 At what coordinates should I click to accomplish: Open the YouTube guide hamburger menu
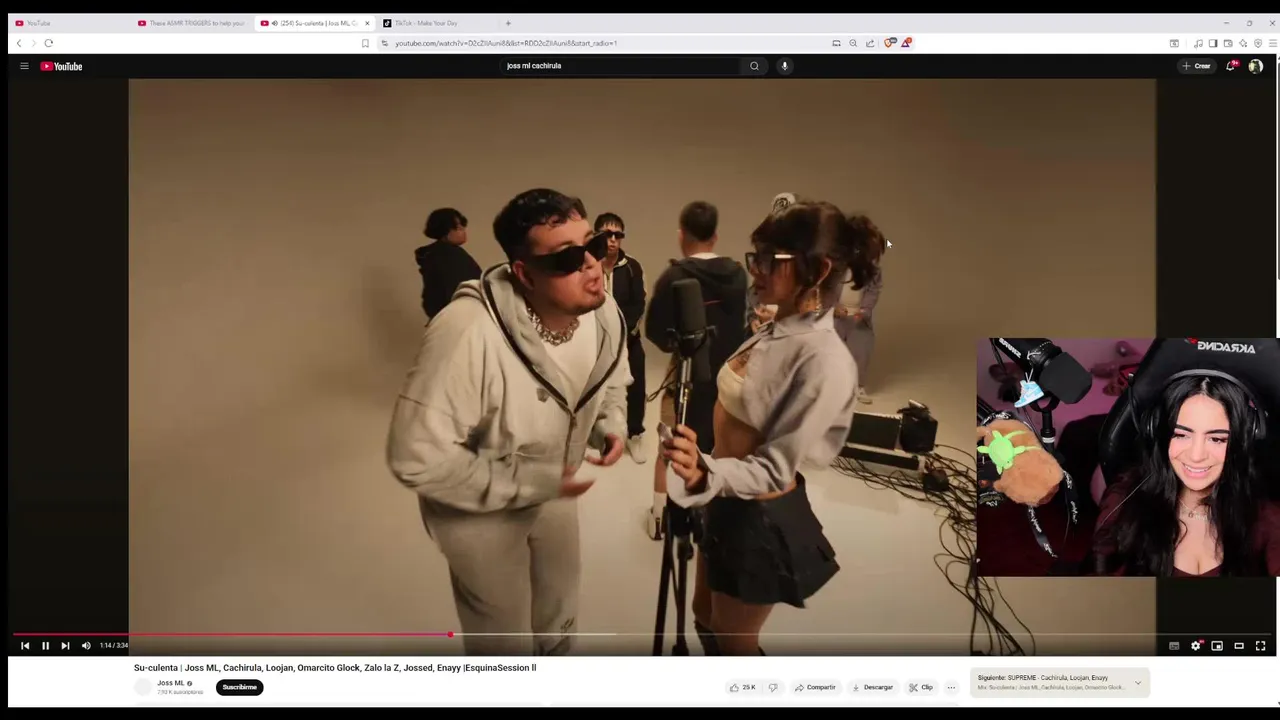click(x=24, y=66)
